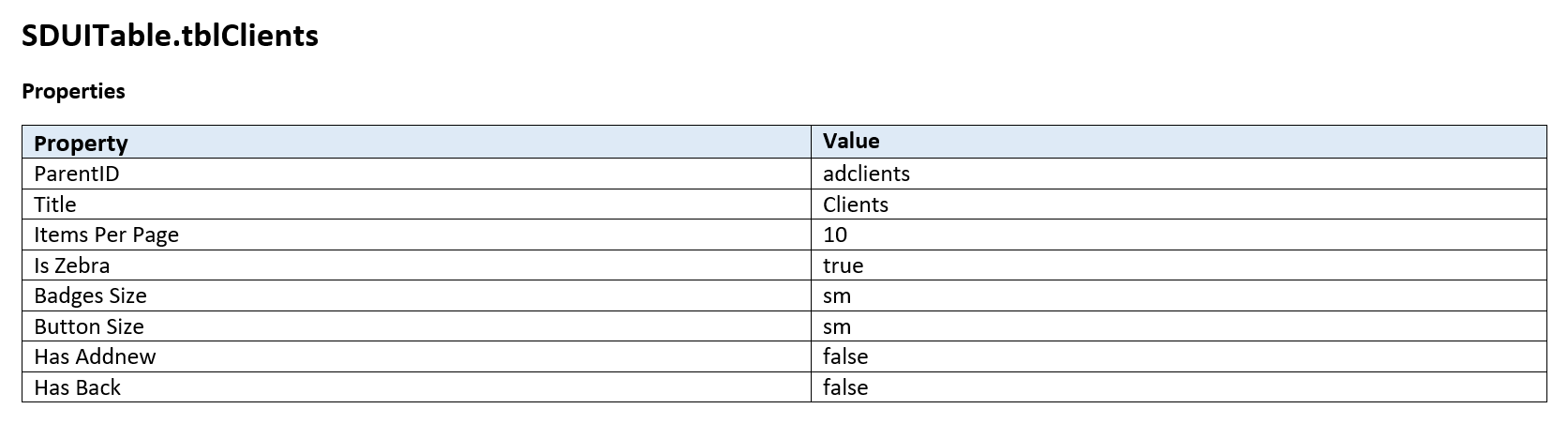
Task: Click the adclients value cell
Action: coord(866,174)
